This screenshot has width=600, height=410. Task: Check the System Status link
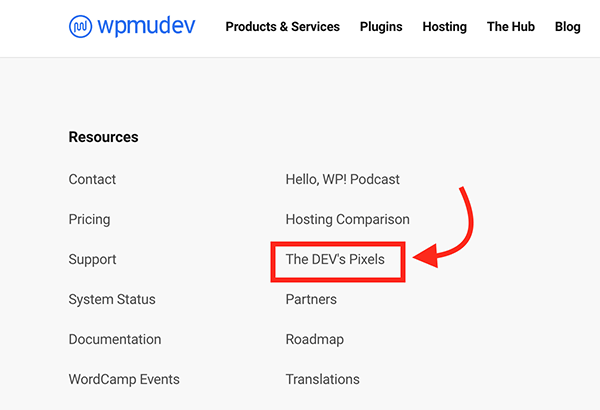click(112, 300)
